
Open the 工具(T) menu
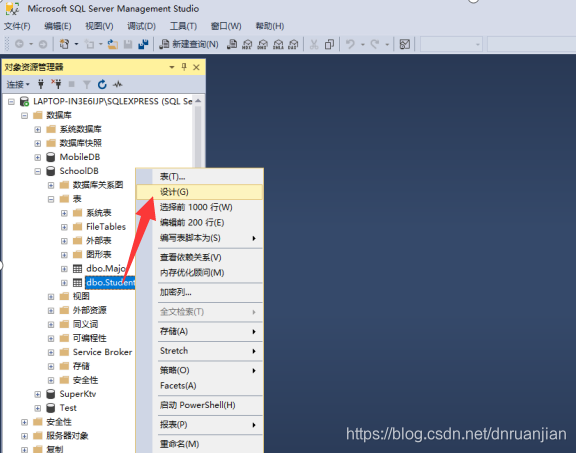click(x=183, y=26)
